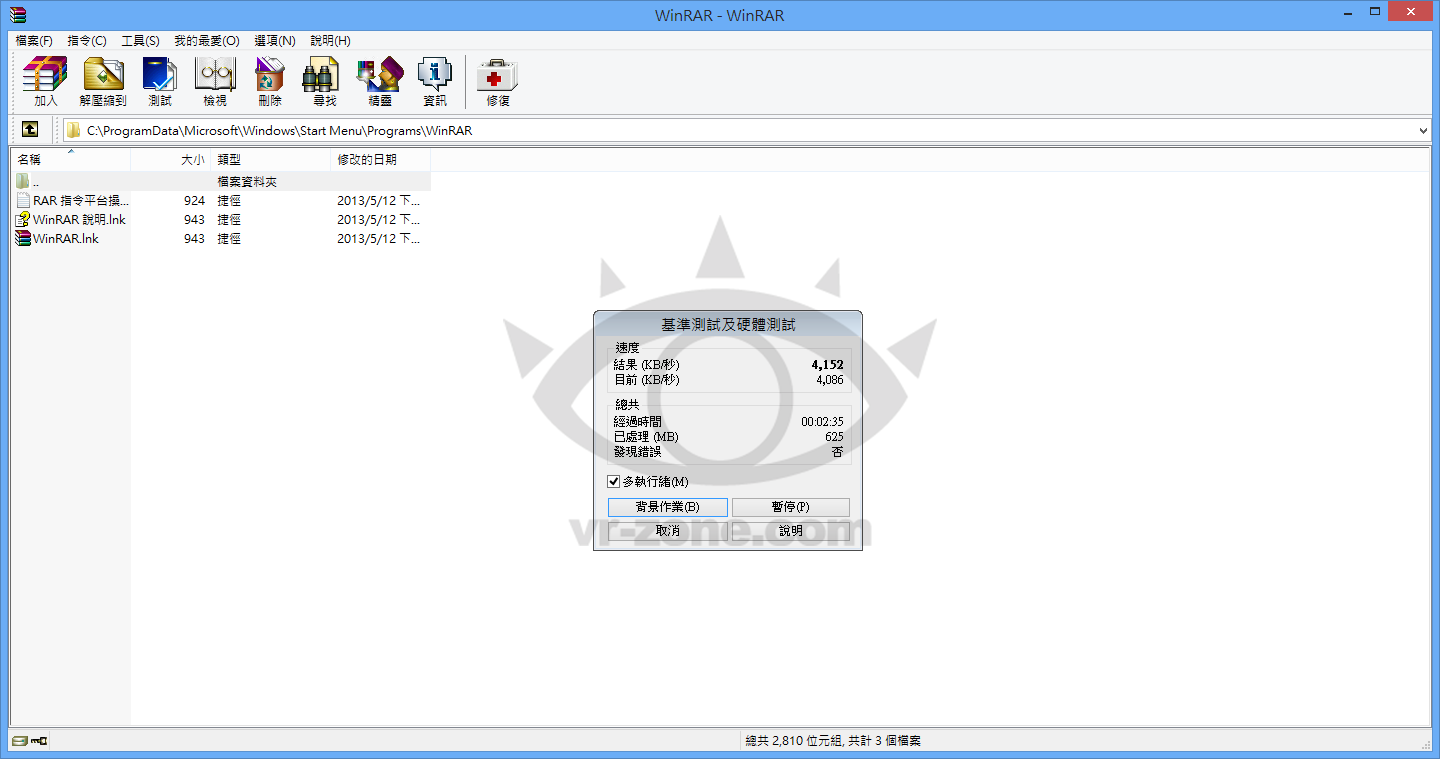Open the 檔案(F) menu
The height and width of the screenshot is (759, 1440).
[x=34, y=40]
